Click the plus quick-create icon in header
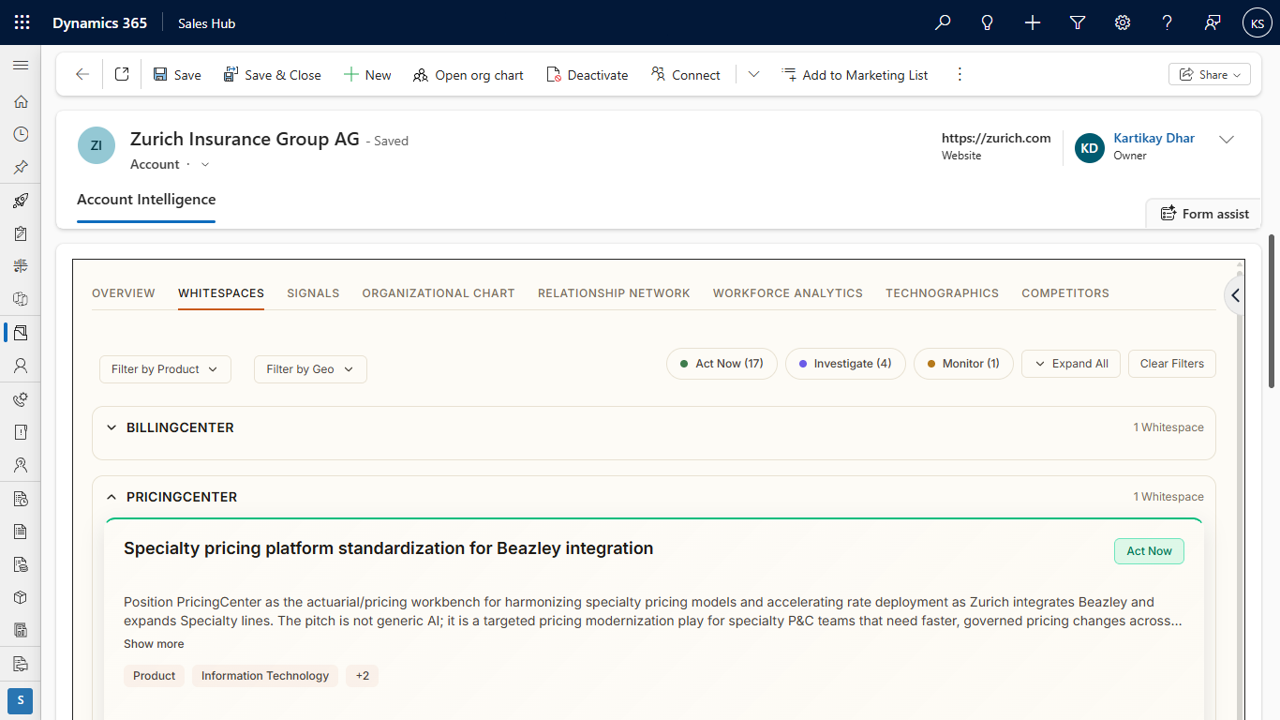This screenshot has width=1280, height=720. coord(1032,22)
